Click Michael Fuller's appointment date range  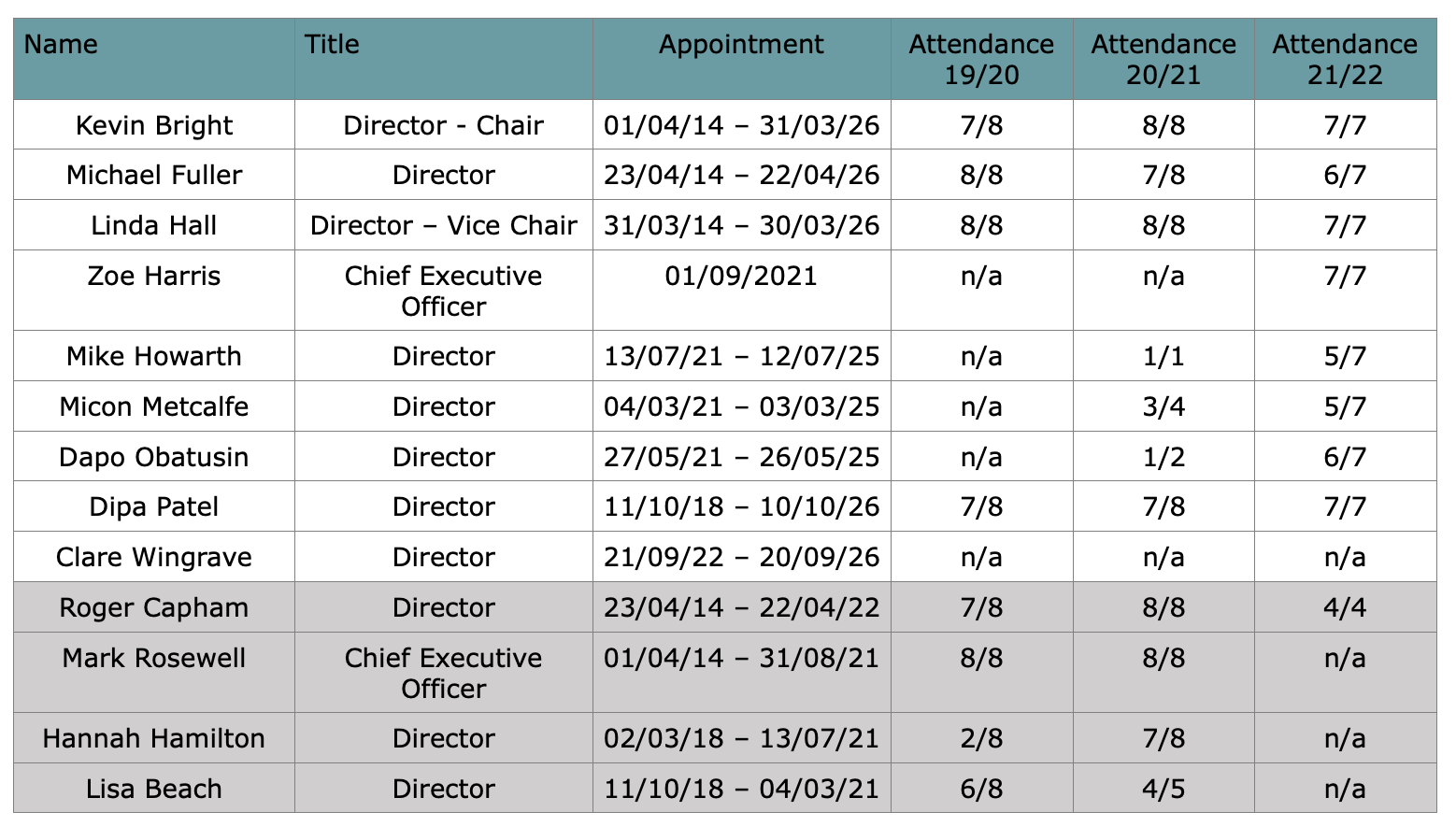coord(742,175)
